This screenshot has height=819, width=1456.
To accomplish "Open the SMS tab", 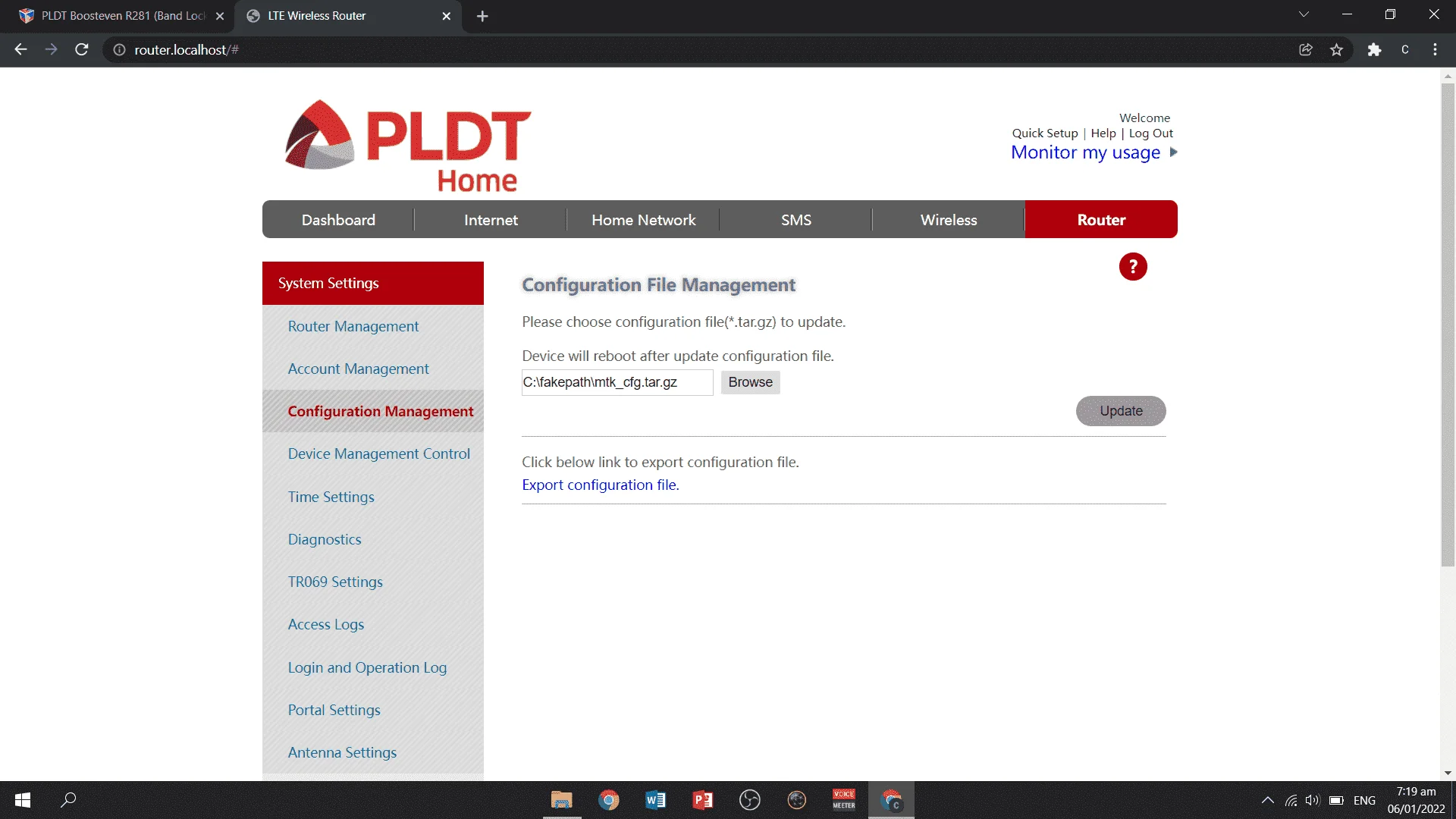I will (796, 220).
